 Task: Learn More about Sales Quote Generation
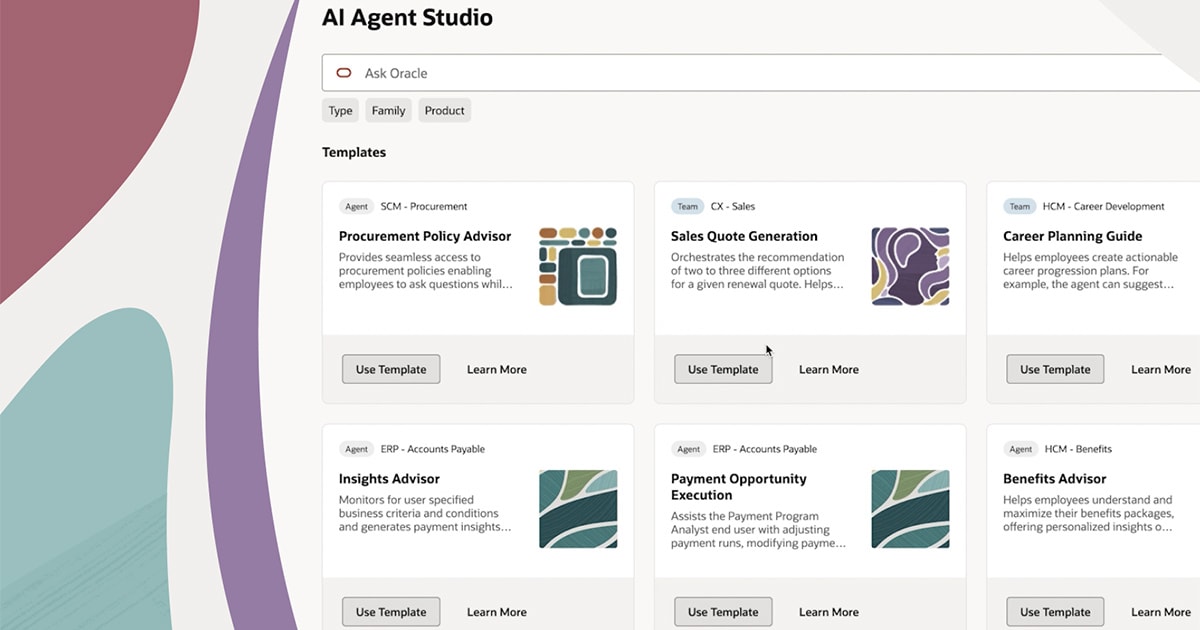829,369
